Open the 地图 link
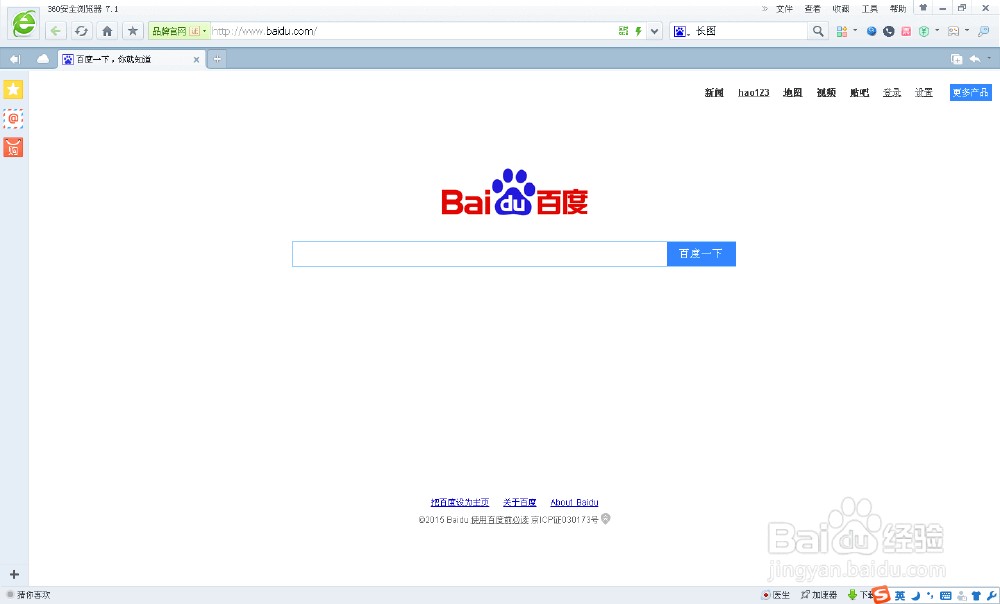 tap(793, 92)
